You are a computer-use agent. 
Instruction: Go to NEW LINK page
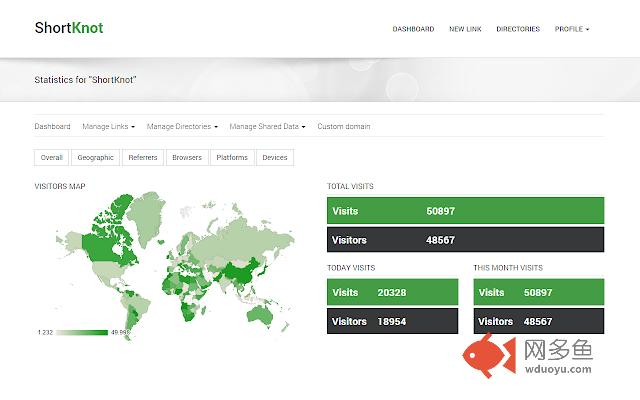tap(465, 29)
